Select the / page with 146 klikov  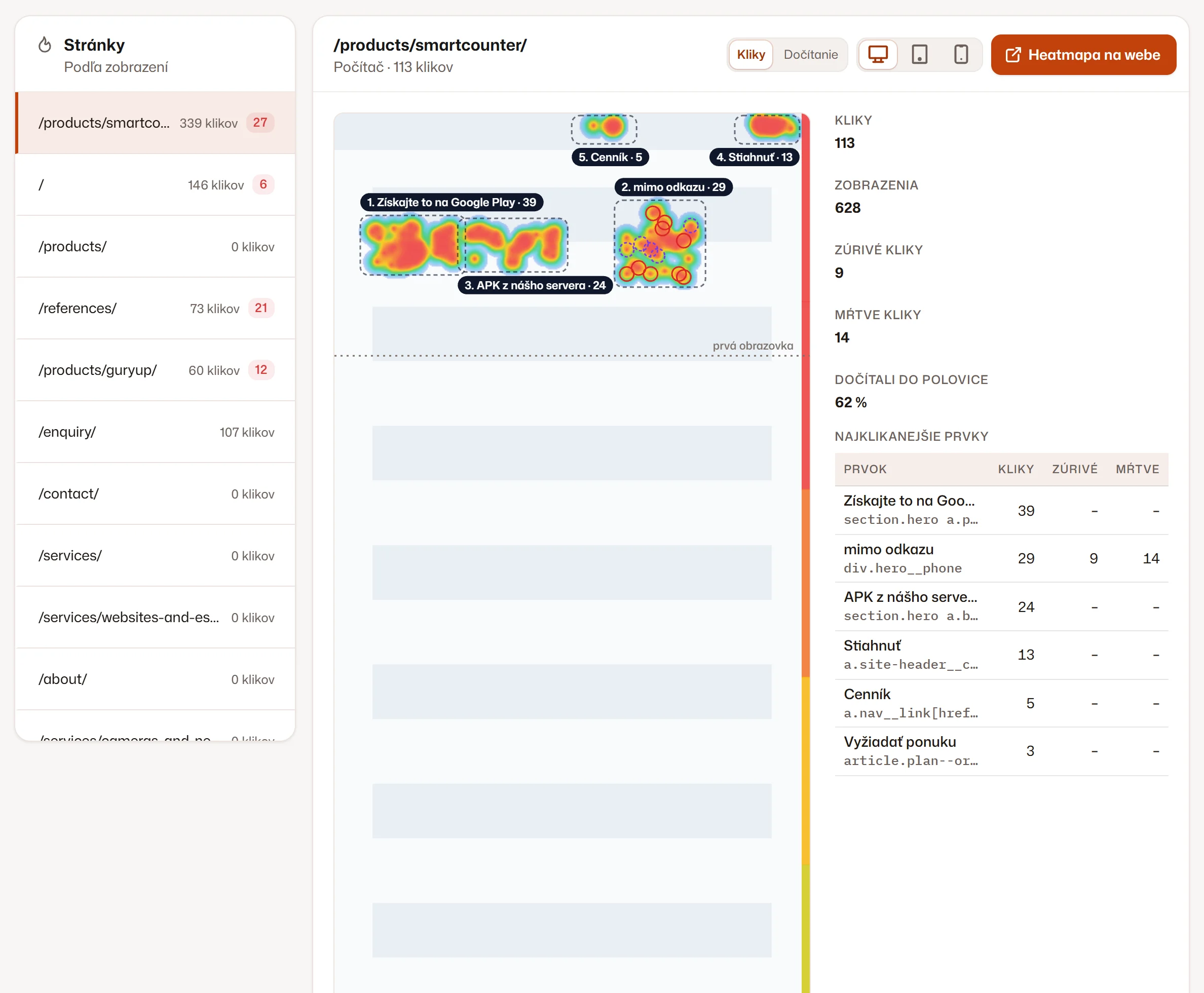156,185
